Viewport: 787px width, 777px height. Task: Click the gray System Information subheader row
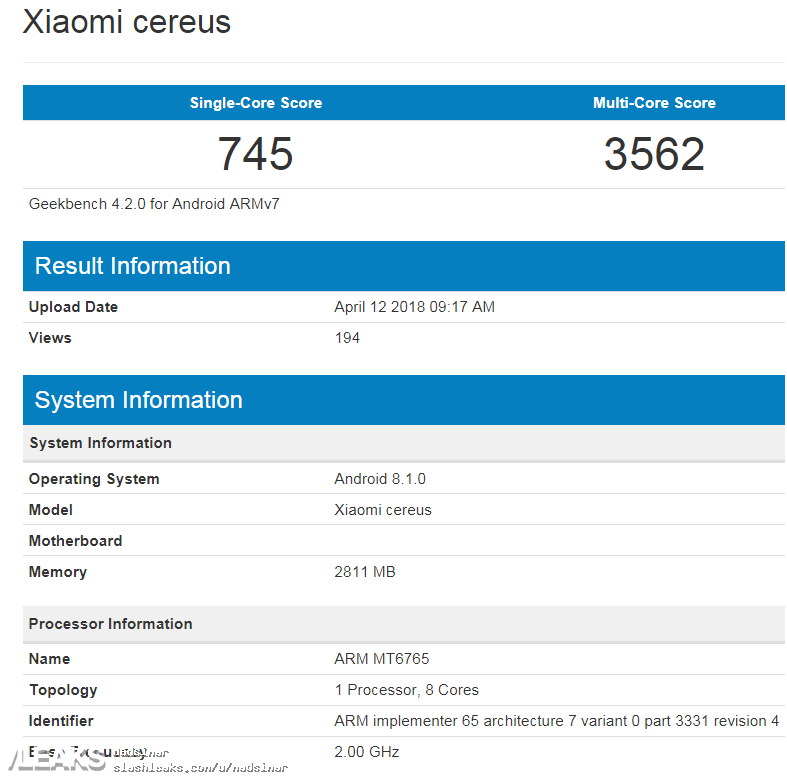click(x=404, y=443)
